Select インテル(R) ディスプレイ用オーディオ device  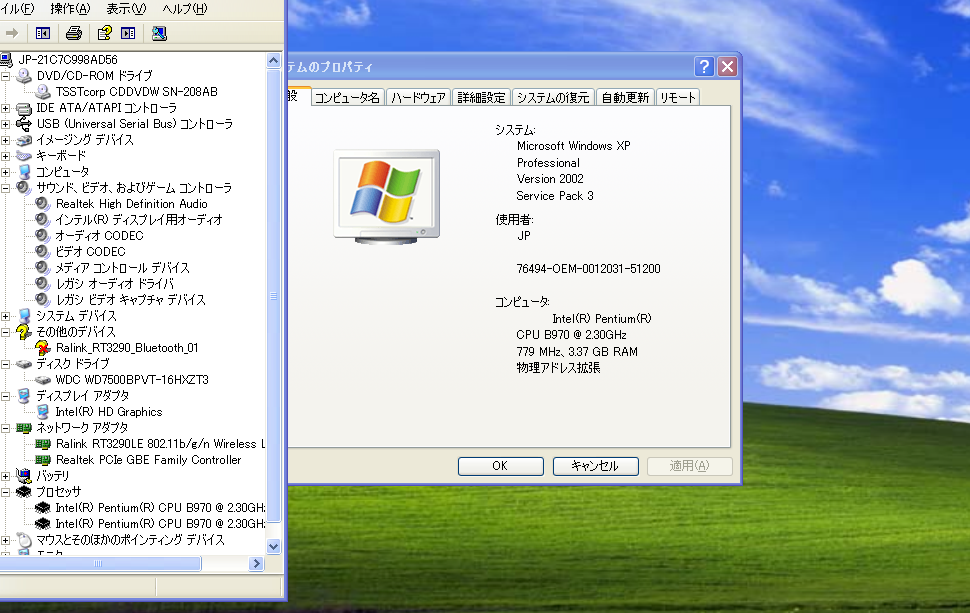pos(139,220)
